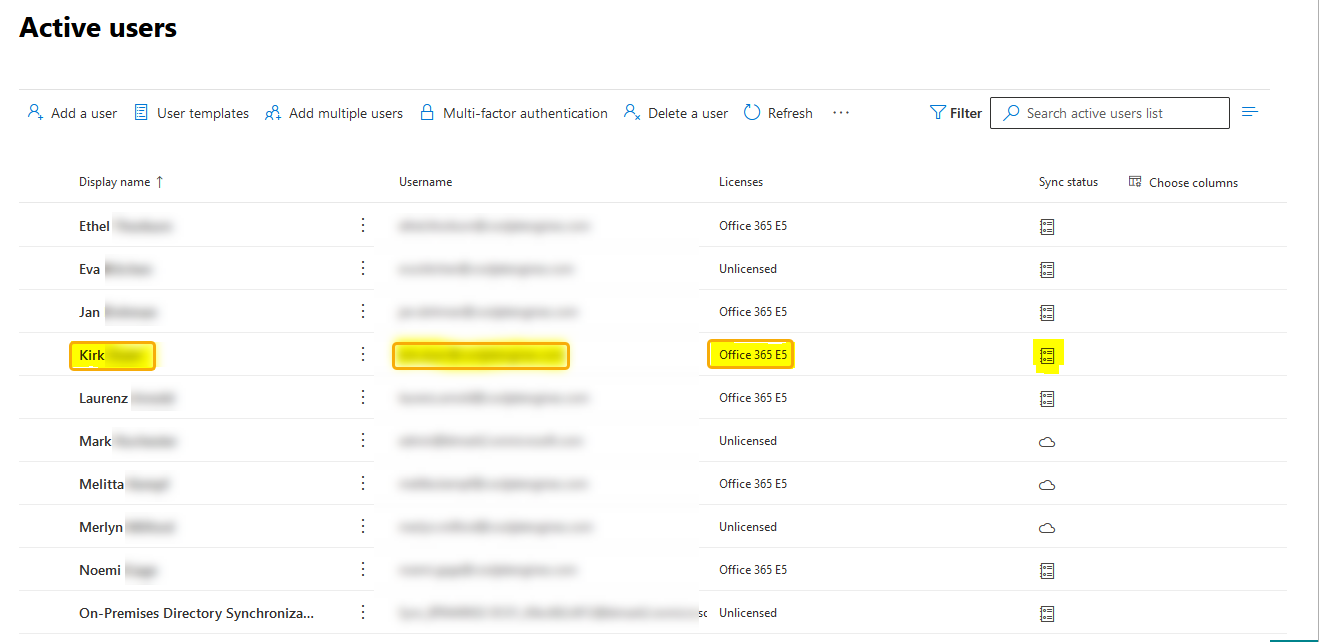Click Merlyn's cloud sync status icon

1047,528
